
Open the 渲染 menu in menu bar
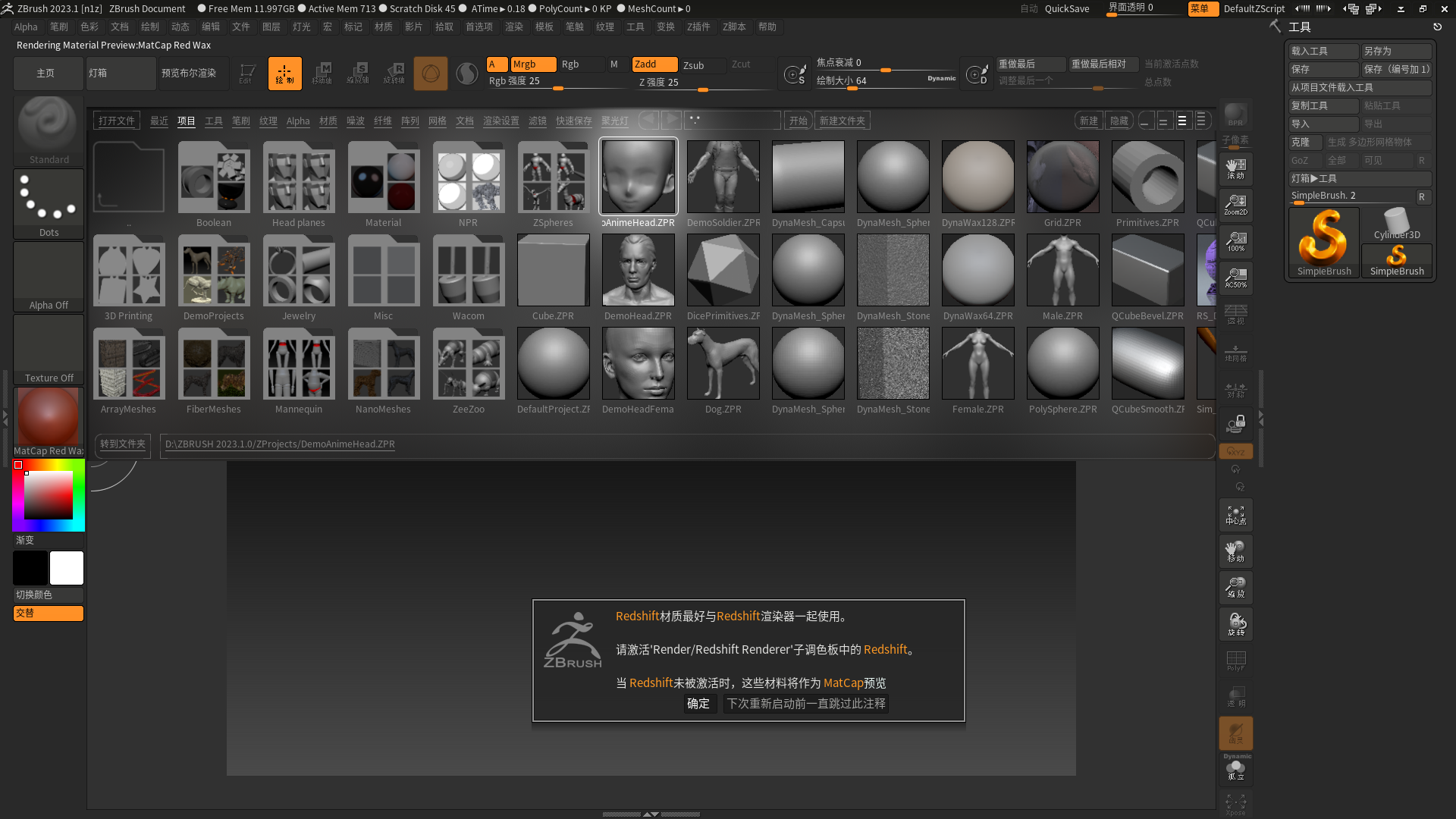click(514, 27)
